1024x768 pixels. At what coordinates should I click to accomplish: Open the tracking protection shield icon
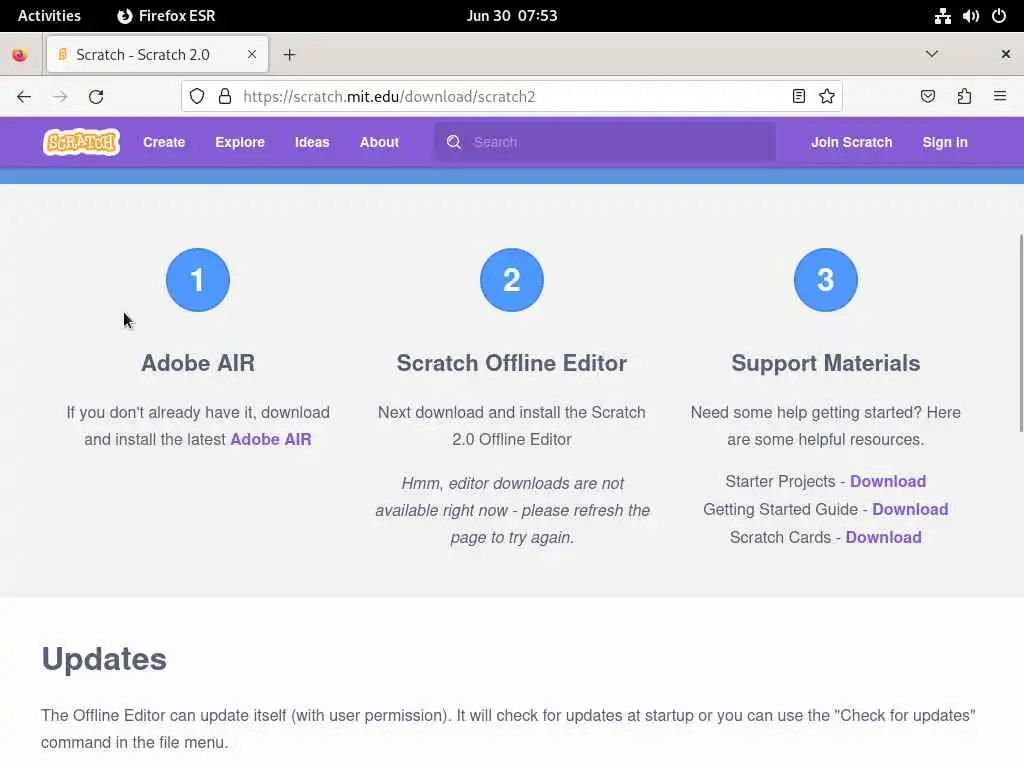(197, 97)
